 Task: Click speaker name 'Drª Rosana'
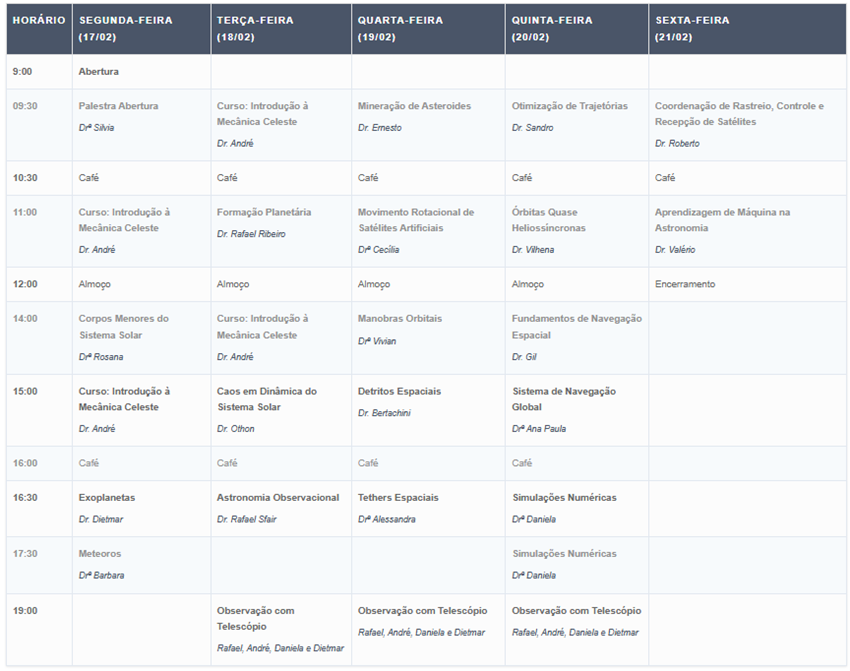(x=101, y=357)
